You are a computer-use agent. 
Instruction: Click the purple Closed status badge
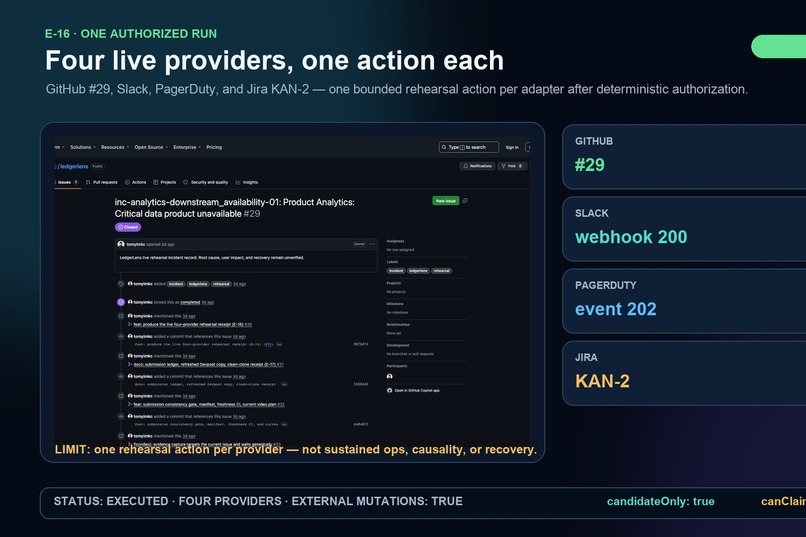[128, 227]
